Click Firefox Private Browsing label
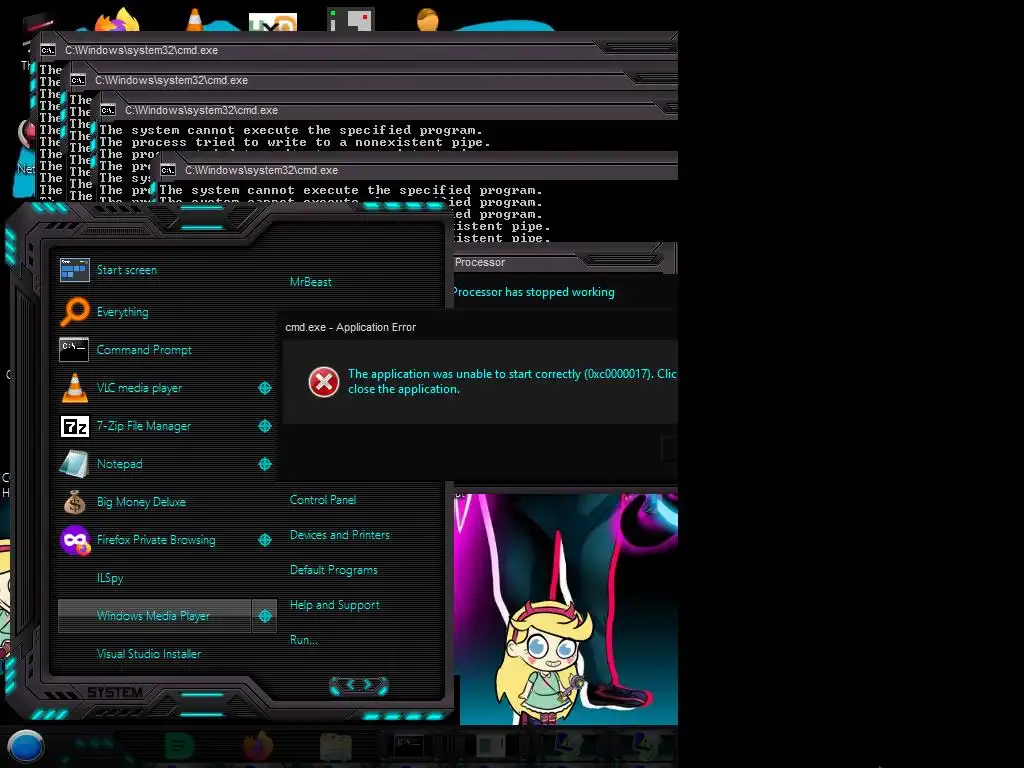Viewport: 1024px width, 768px height. pyautogui.click(x=156, y=540)
